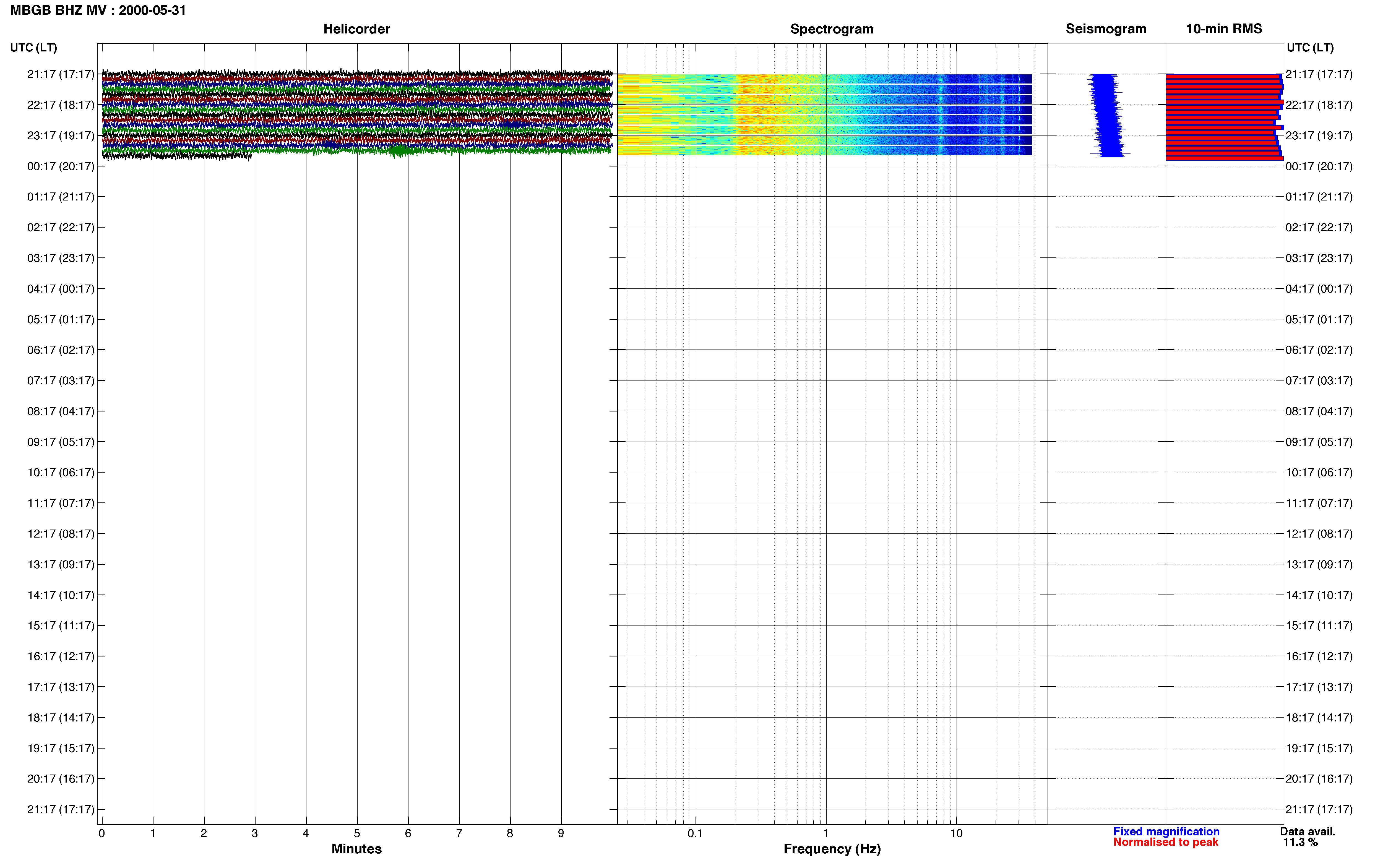1388x868 pixels.
Task: Click left time label '12:17 (08:17)'
Action: click(60, 534)
